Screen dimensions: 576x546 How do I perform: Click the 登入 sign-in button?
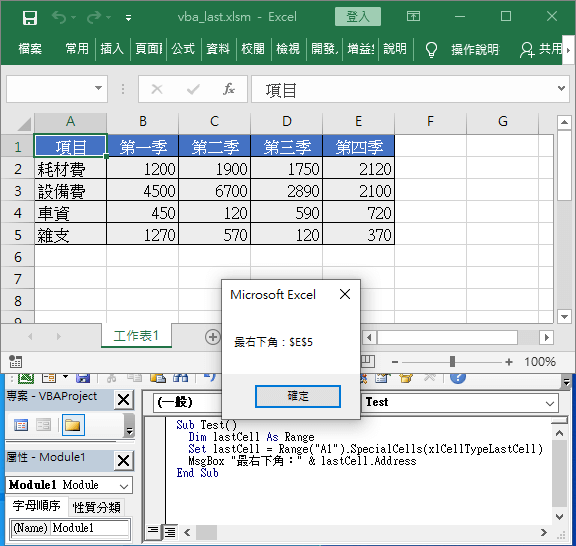point(358,17)
